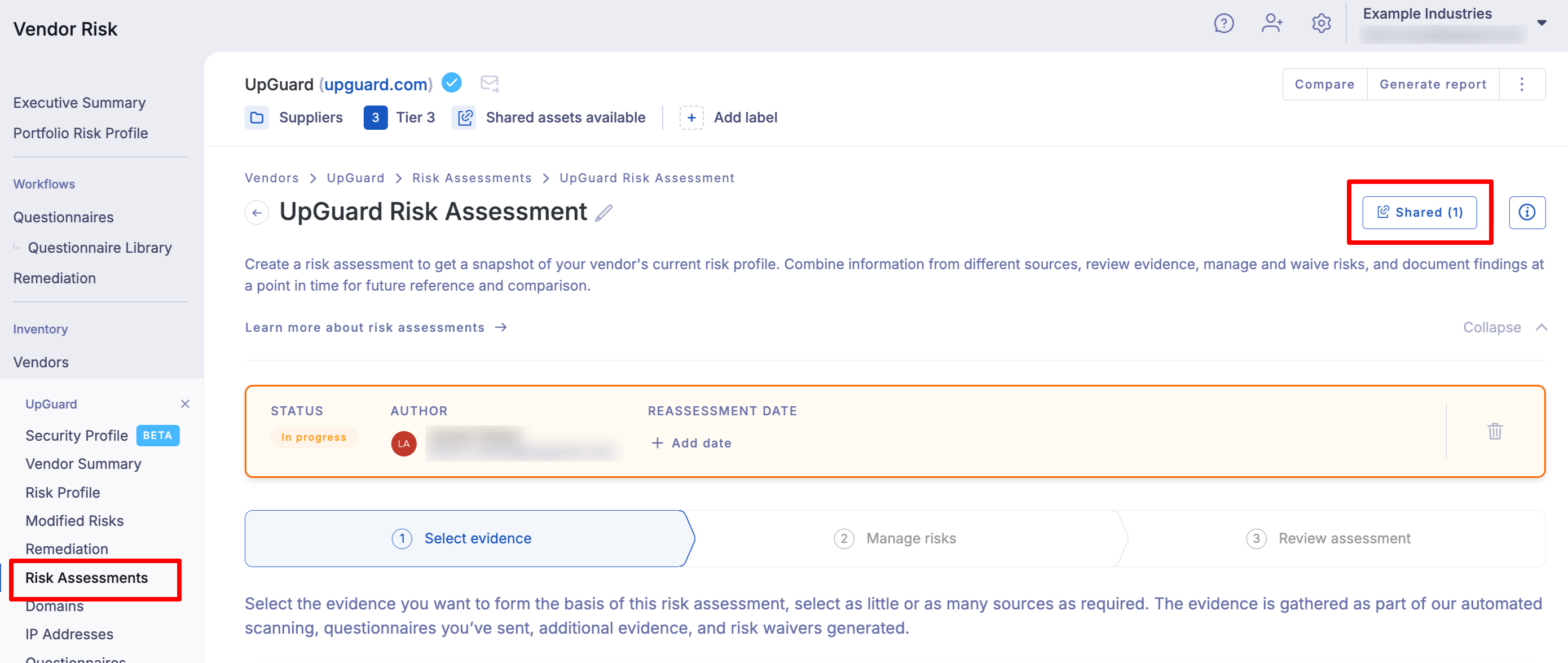Click the Generate report button
Viewport: 1568px width, 663px height.
tap(1432, 84)
